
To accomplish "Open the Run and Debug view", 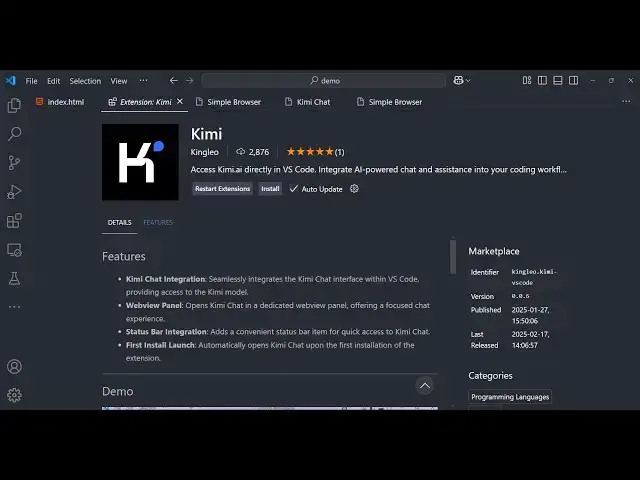I will (x=14, y=192).
